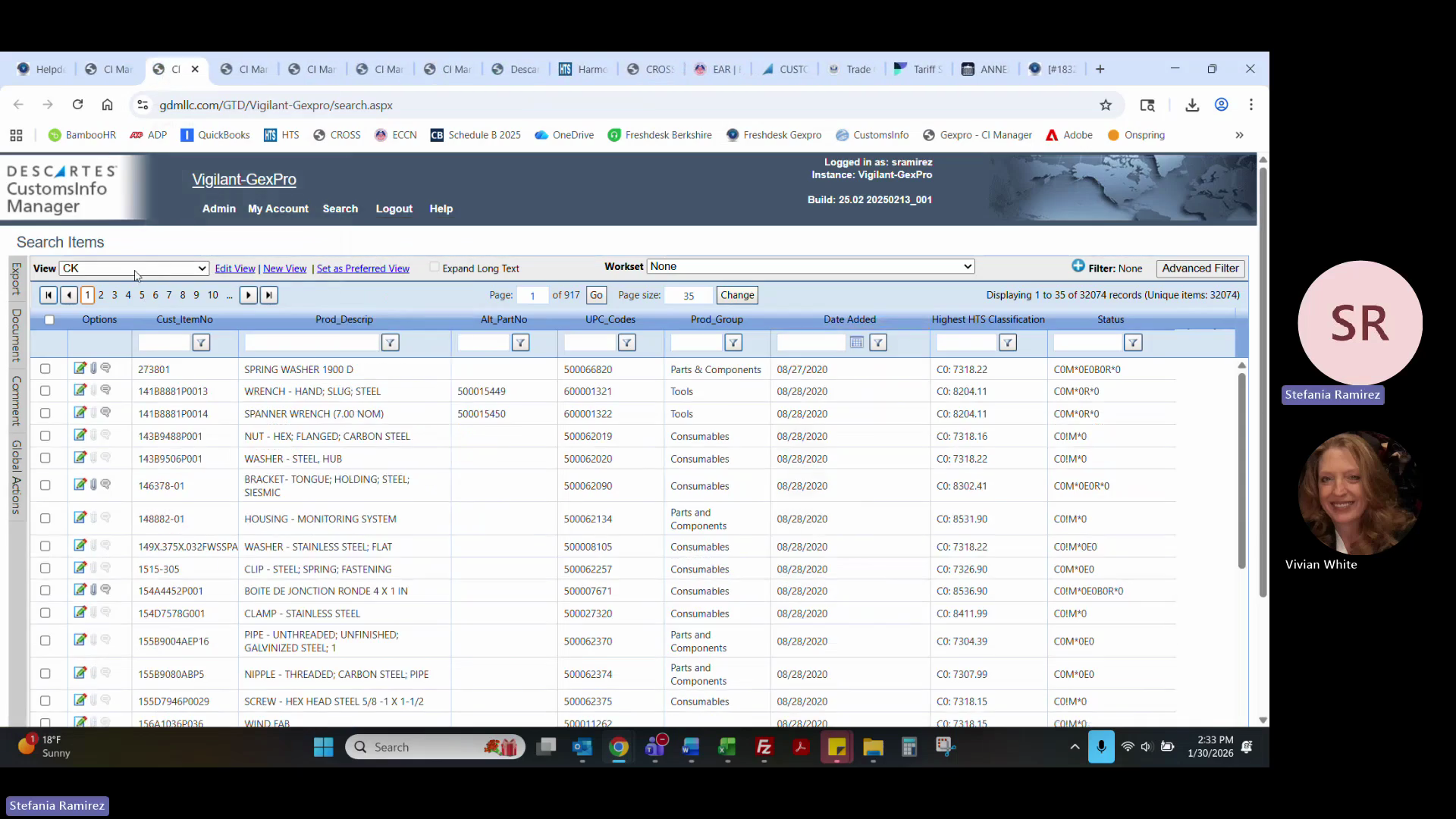This screenshot has height=819, width=1456.
Task: Show more bookmarks with the double chevron
Action: [1239, 135]
